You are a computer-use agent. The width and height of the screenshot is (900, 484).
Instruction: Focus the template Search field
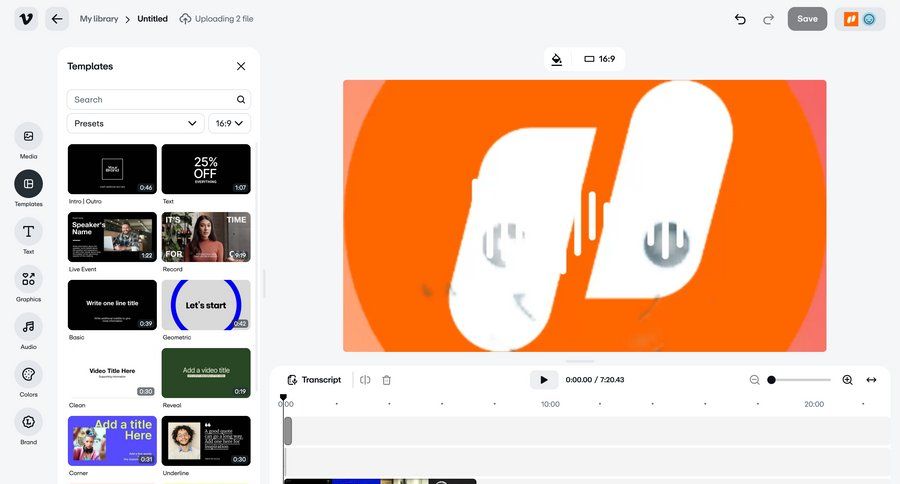coord(159,99)
